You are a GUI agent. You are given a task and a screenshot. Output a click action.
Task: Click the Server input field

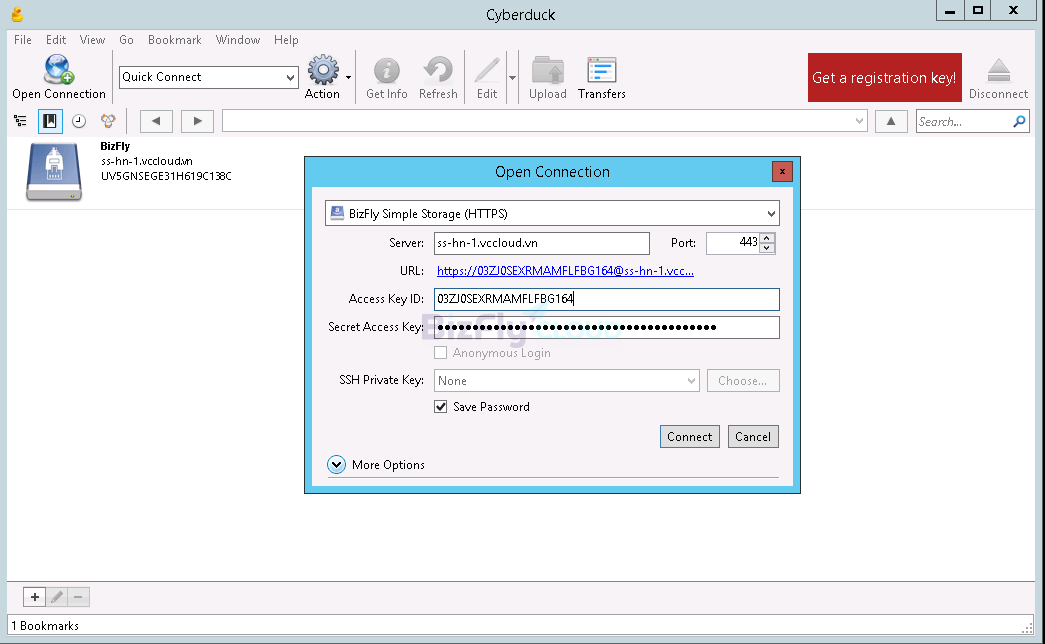[541, 243]
